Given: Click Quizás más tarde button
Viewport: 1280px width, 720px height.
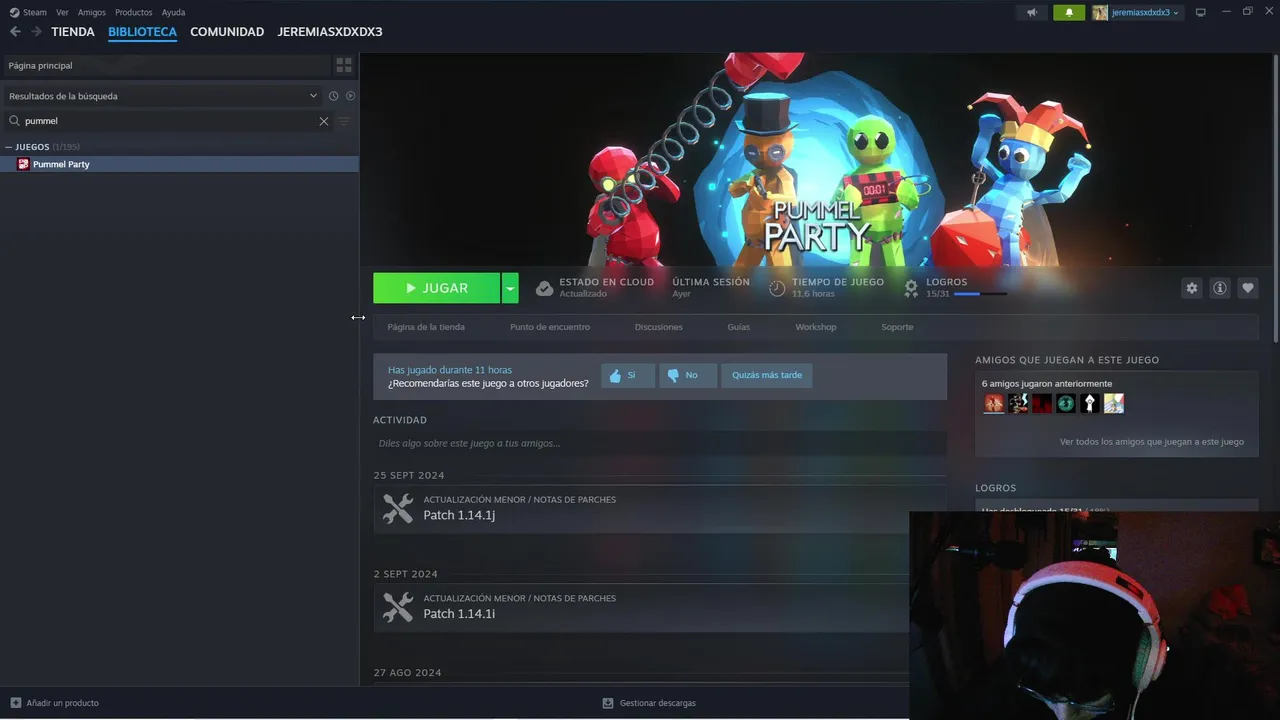Looking at the screenshot, I should [767, 375].
